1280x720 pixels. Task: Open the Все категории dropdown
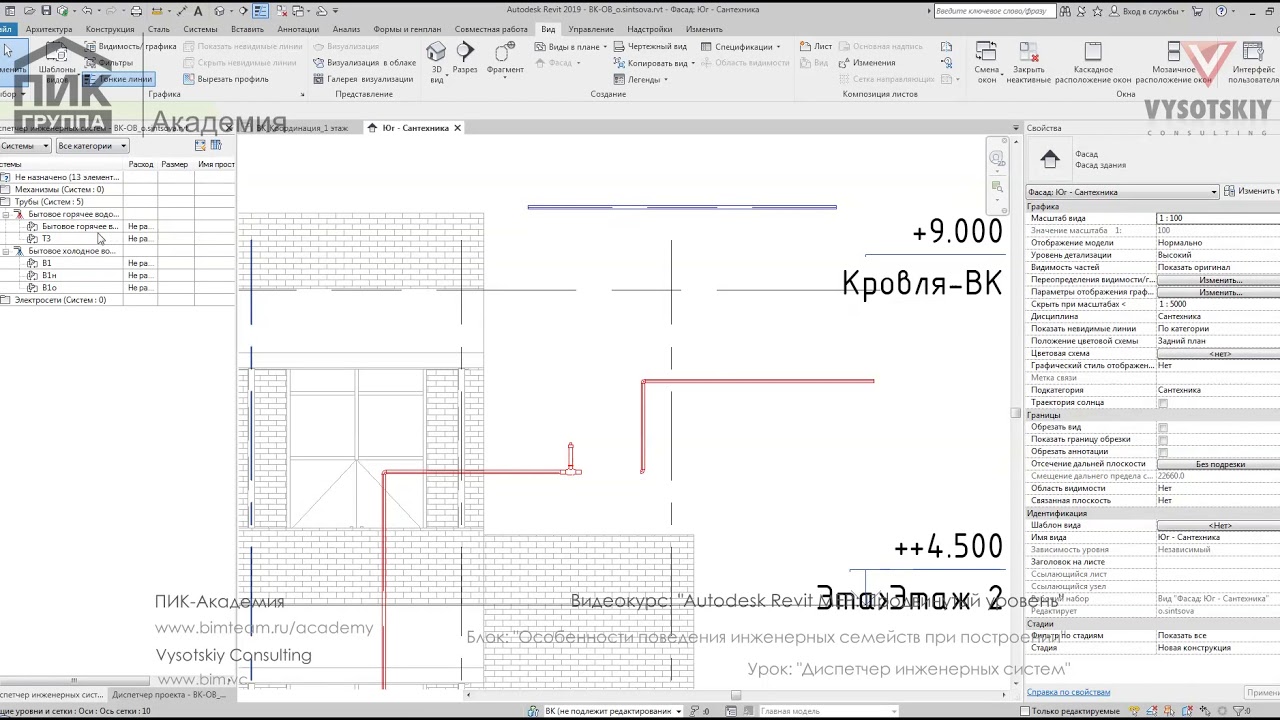point(92,146)
